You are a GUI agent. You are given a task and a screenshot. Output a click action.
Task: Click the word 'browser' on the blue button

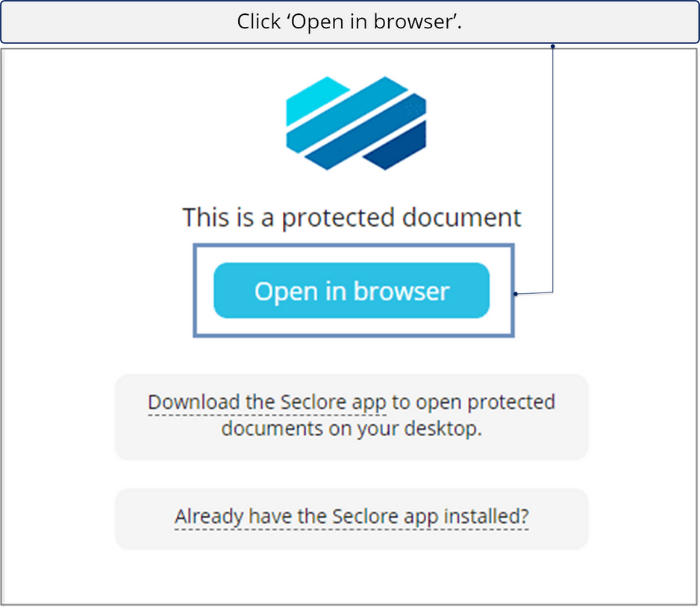click(x=401, y=292)
